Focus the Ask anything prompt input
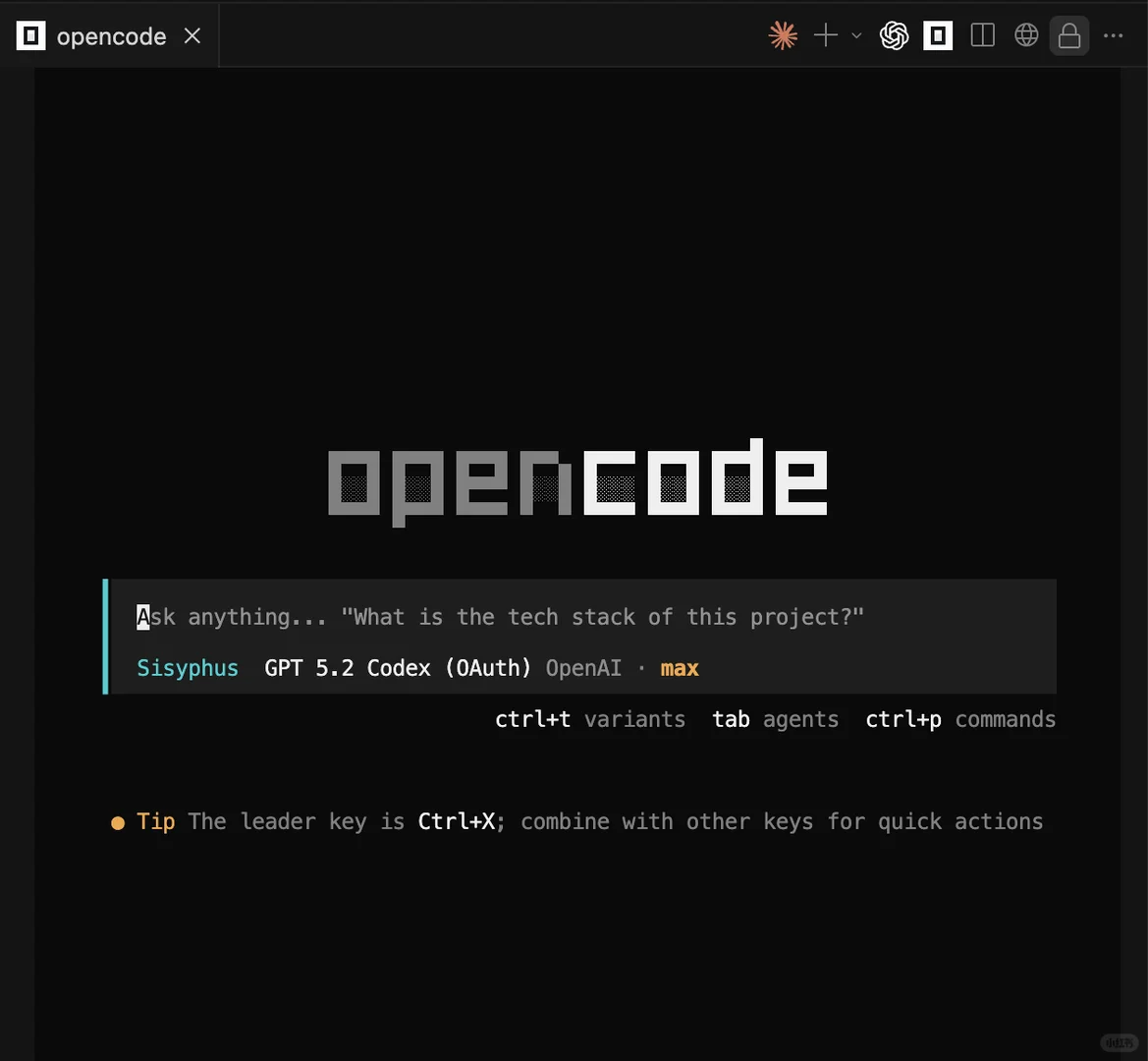 [581, 617]
